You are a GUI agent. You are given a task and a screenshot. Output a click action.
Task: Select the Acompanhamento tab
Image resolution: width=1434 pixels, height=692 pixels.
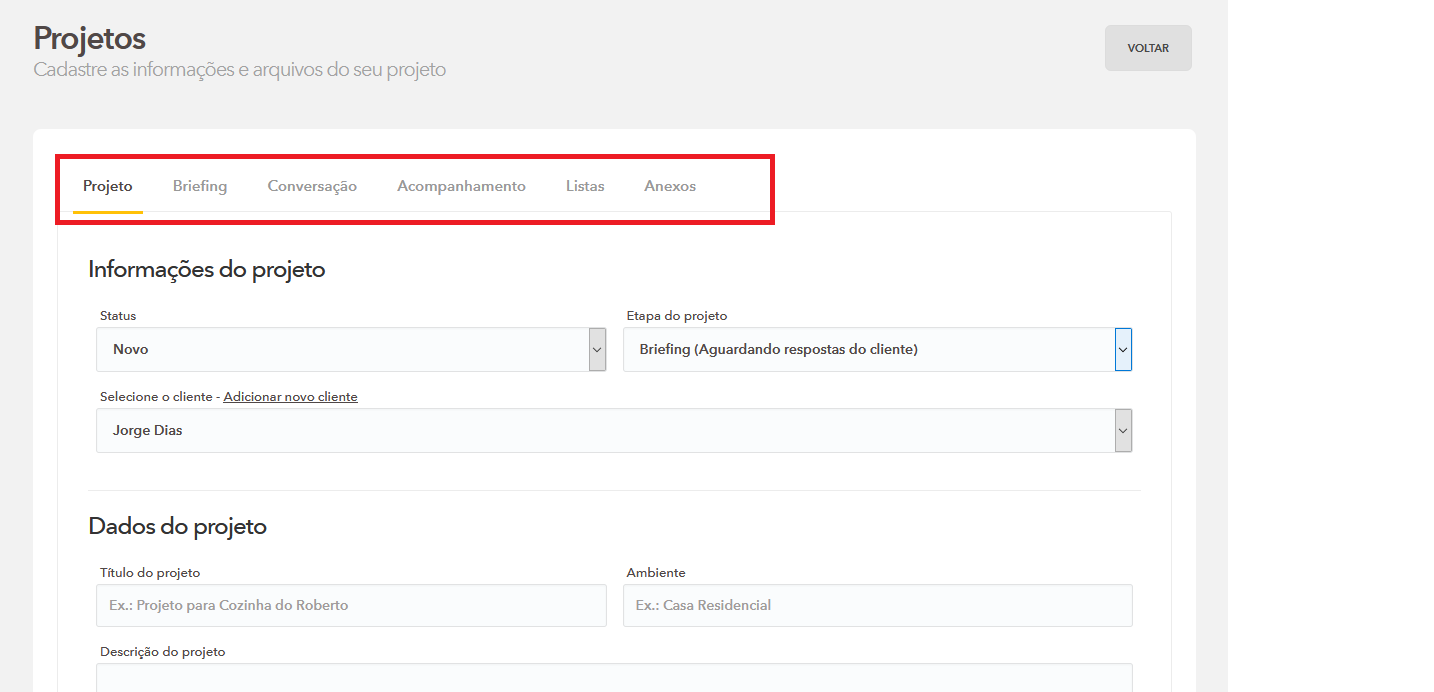tap(461, 186)
